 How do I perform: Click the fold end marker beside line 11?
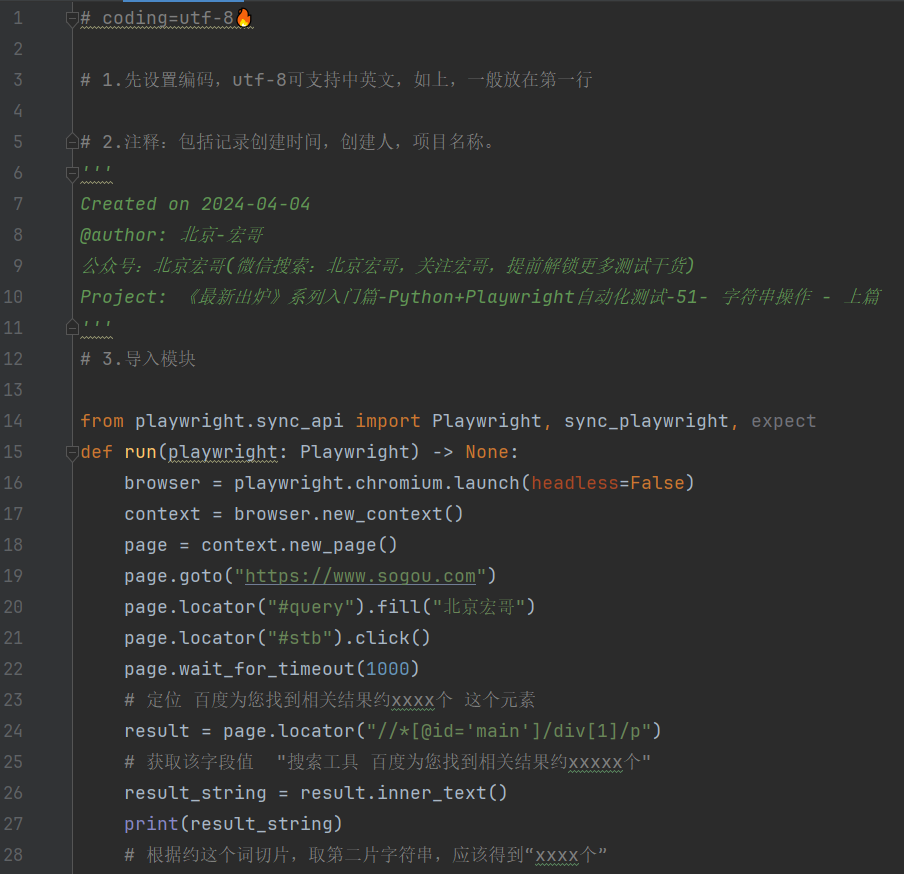point(71,327)
